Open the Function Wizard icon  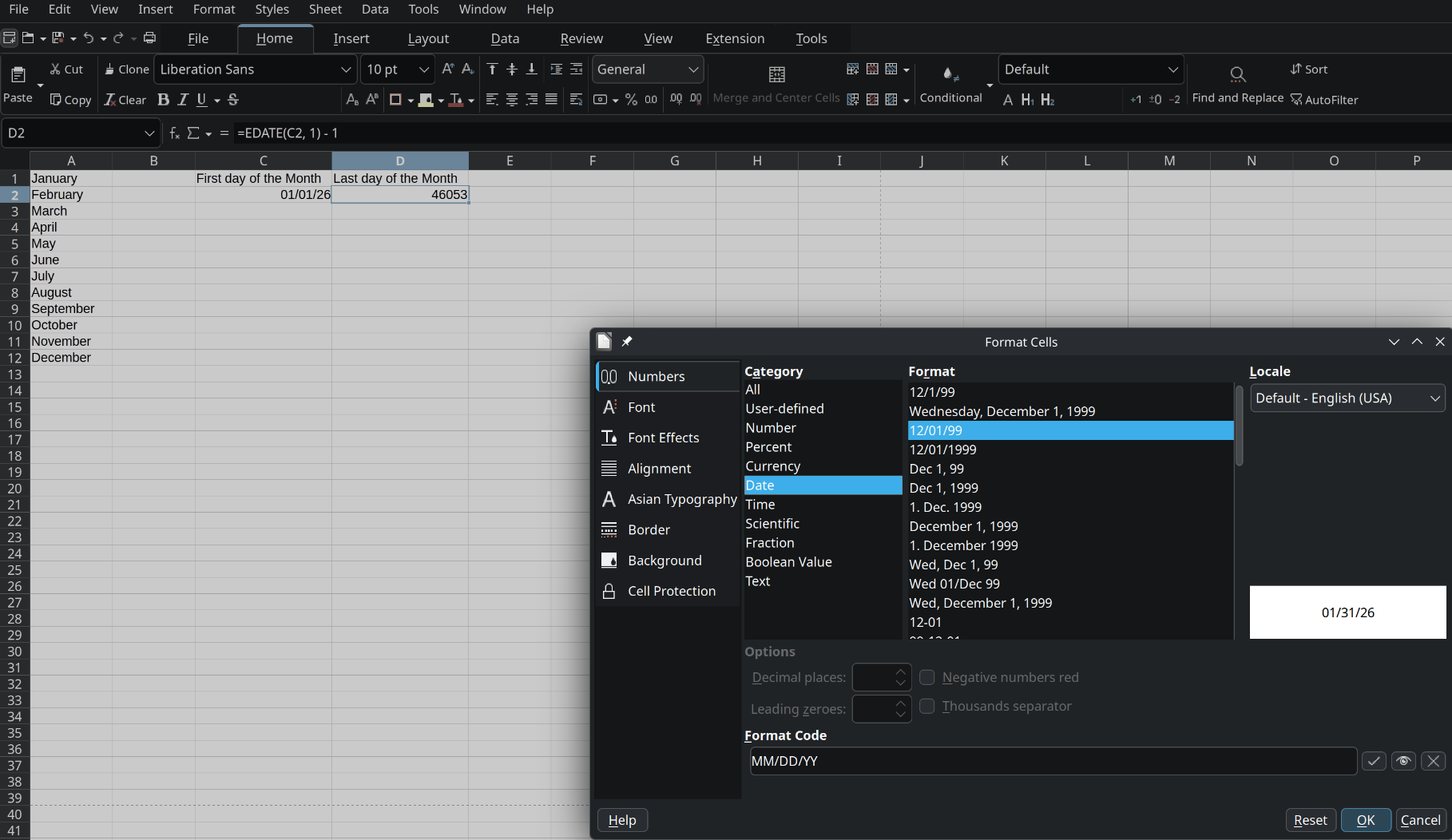[175, 133]
